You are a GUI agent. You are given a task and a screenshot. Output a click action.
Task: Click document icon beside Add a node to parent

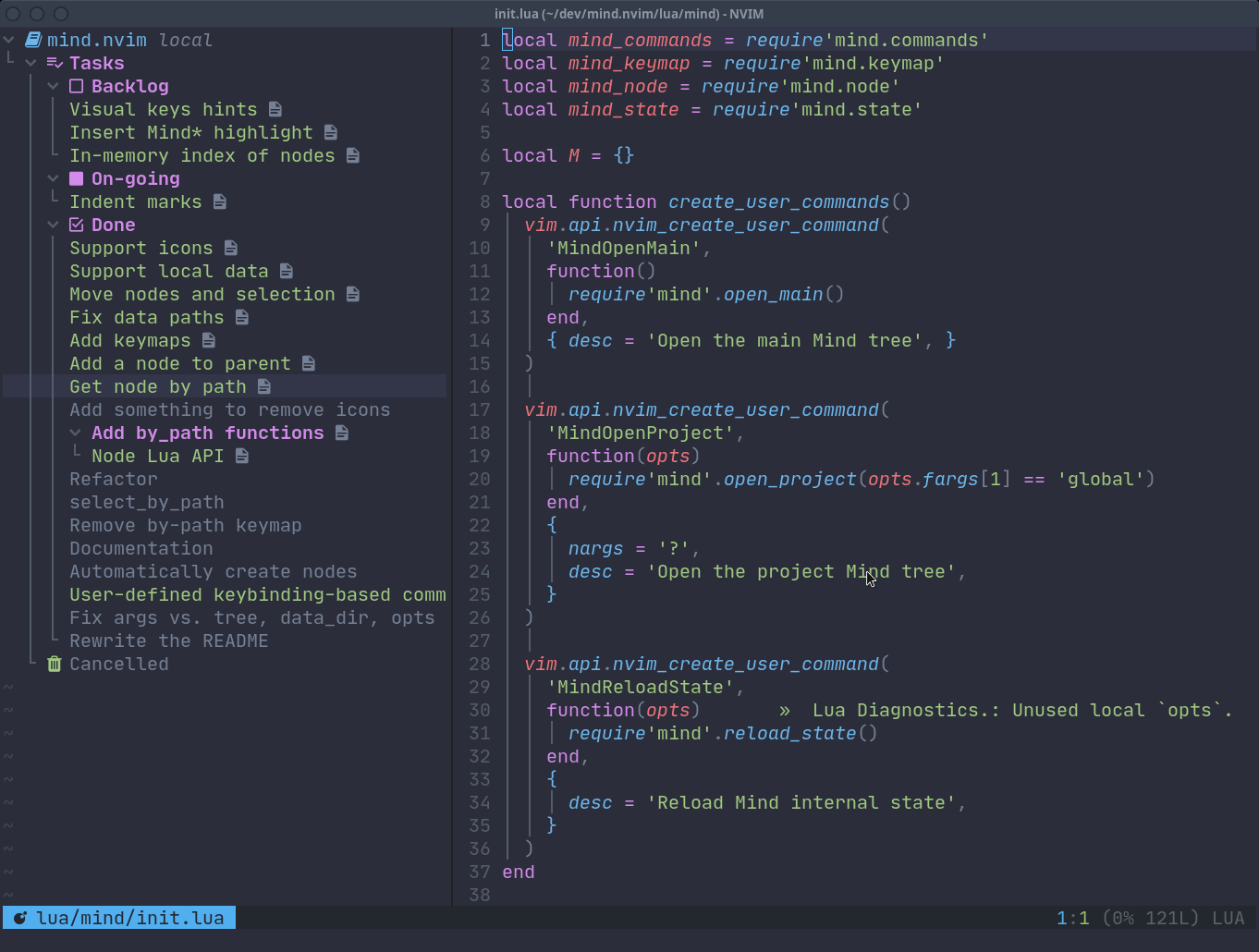point(308,363)
